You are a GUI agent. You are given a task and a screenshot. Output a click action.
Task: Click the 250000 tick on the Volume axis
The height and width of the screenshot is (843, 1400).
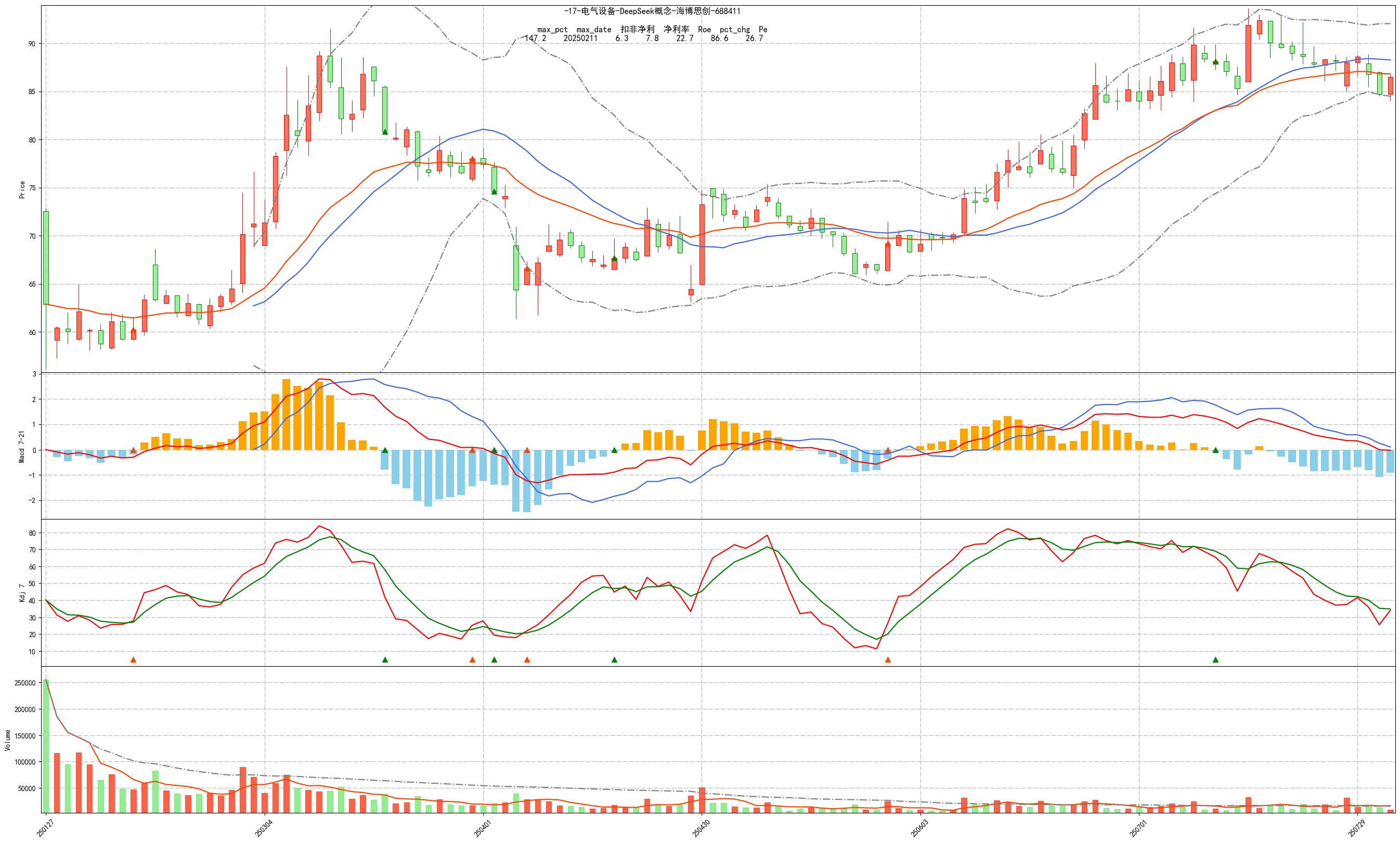[x=25, y=683]
